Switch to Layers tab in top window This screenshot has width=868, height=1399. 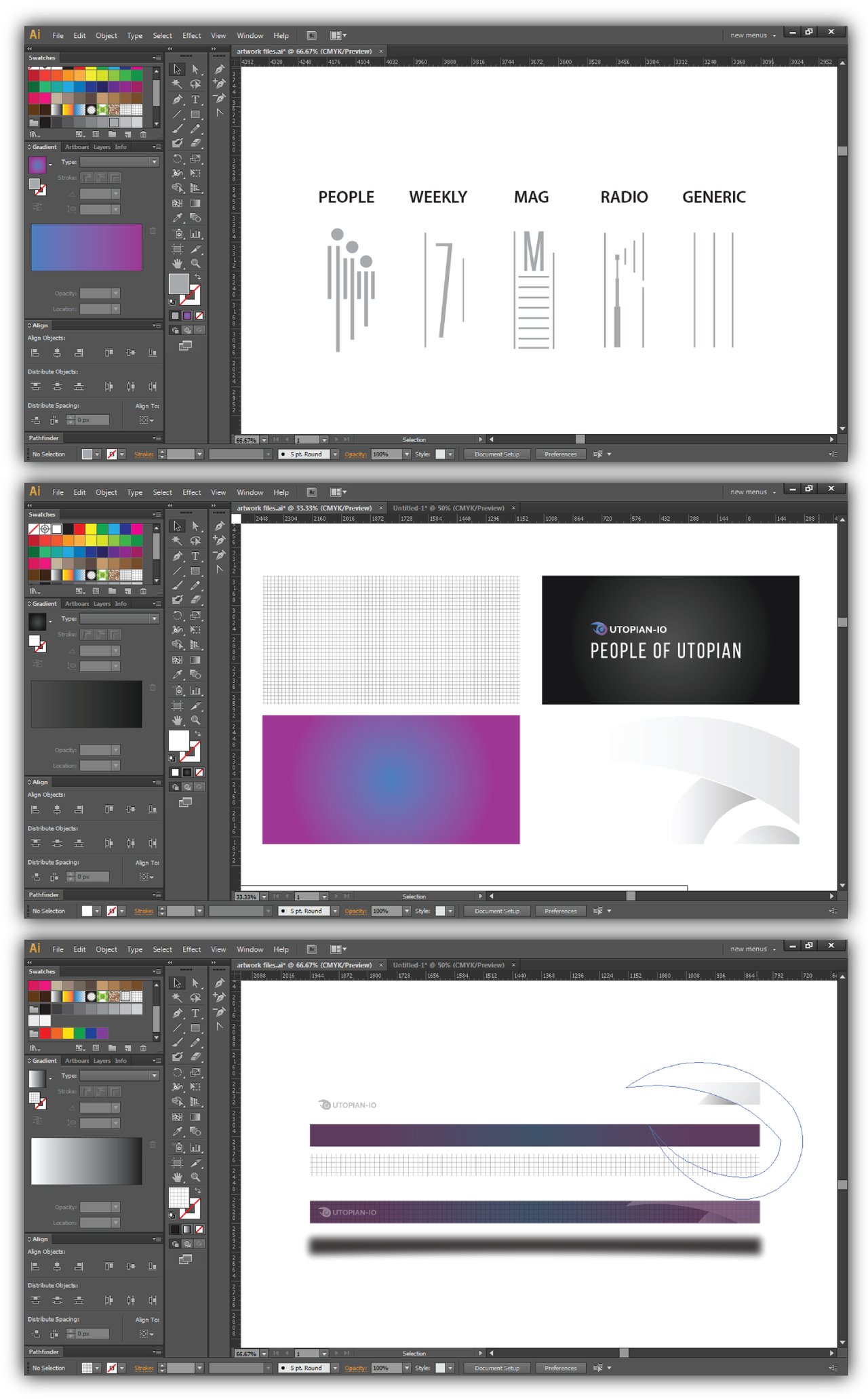pos(102,147)
